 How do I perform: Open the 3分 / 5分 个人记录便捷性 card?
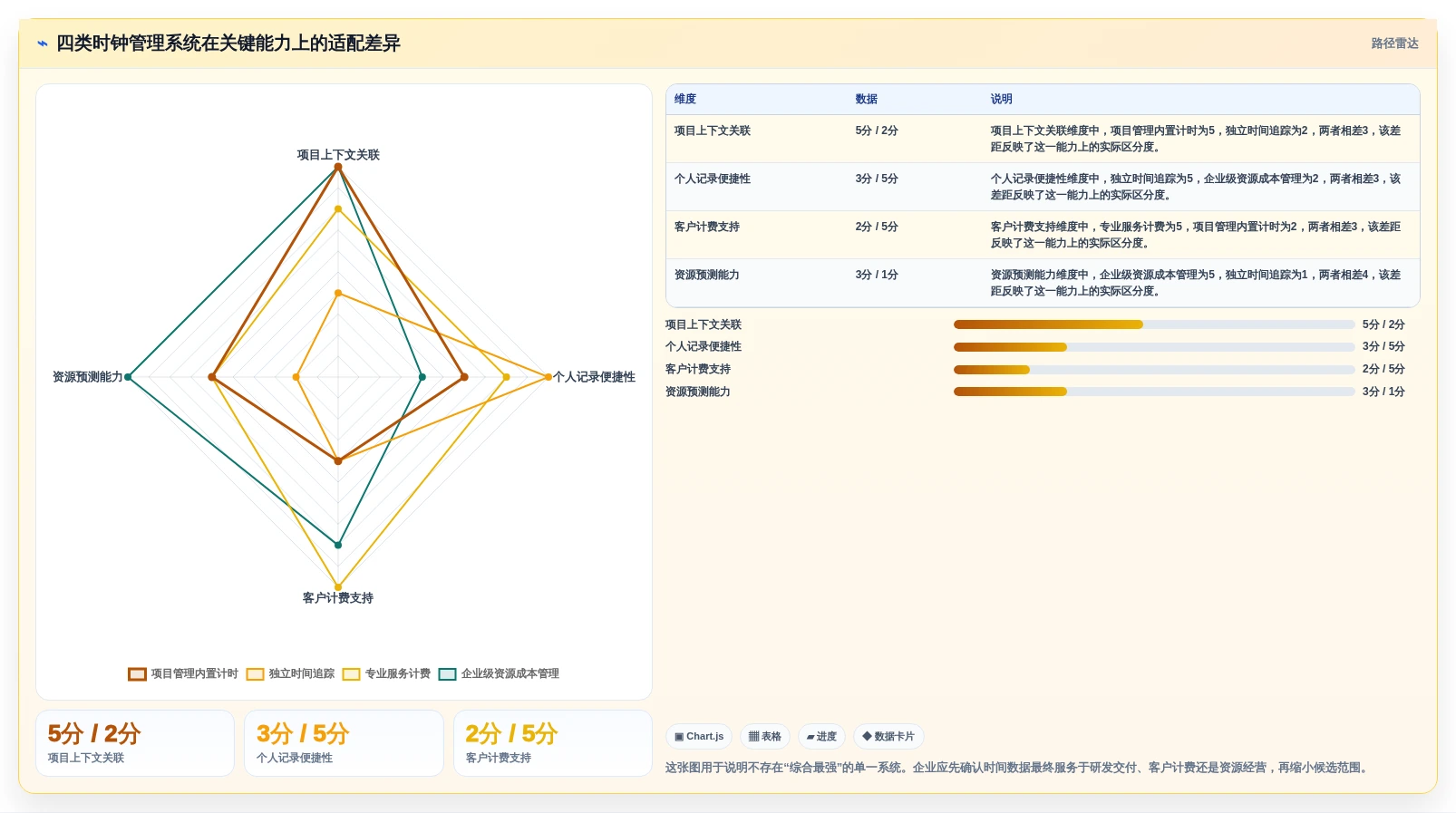[344, 743]
